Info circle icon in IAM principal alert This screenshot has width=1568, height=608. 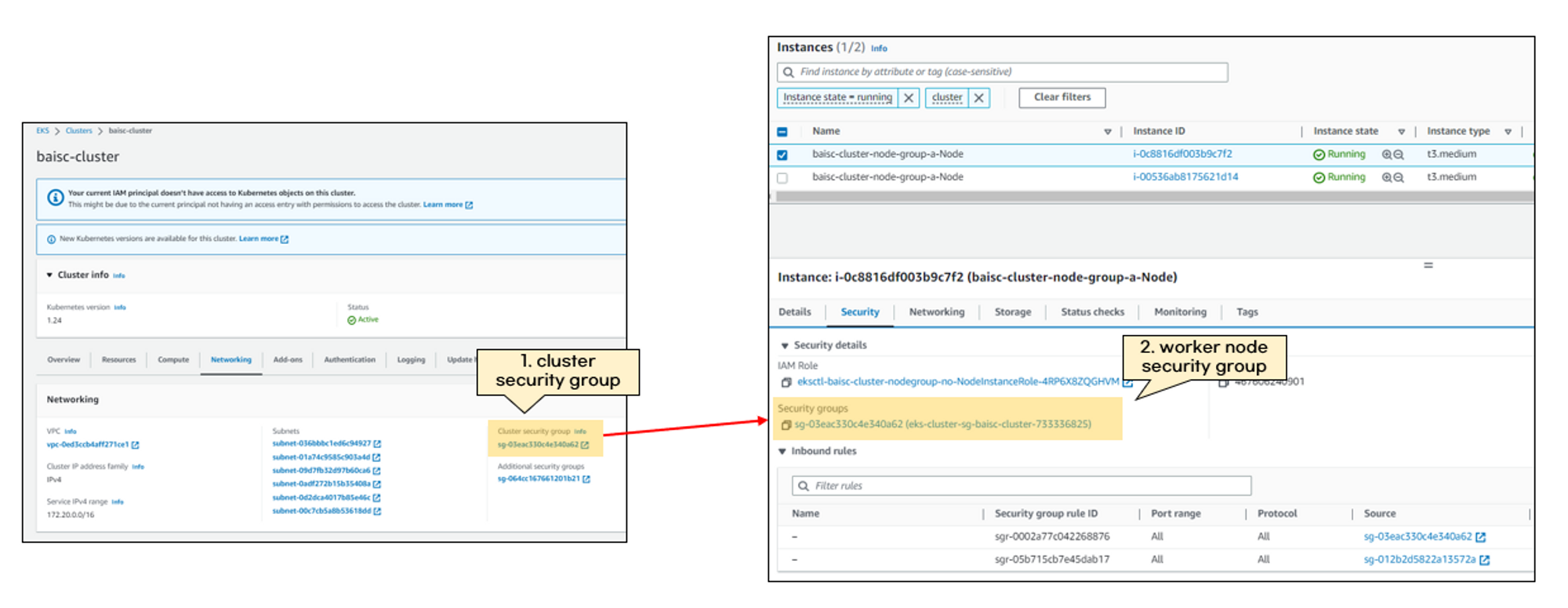point(55,198)
